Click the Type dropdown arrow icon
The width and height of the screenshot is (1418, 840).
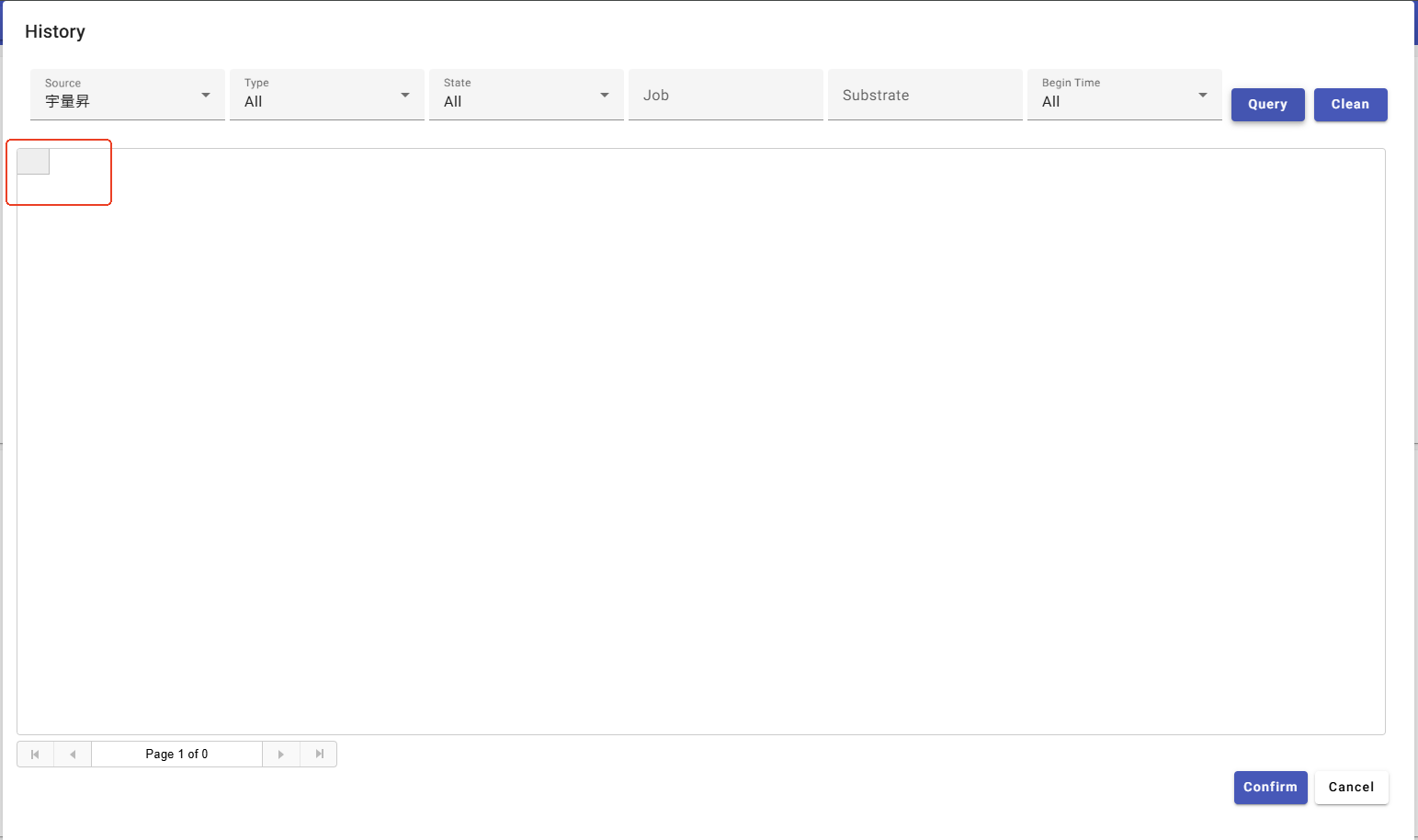pyautogui.click(x=405, y=96)
